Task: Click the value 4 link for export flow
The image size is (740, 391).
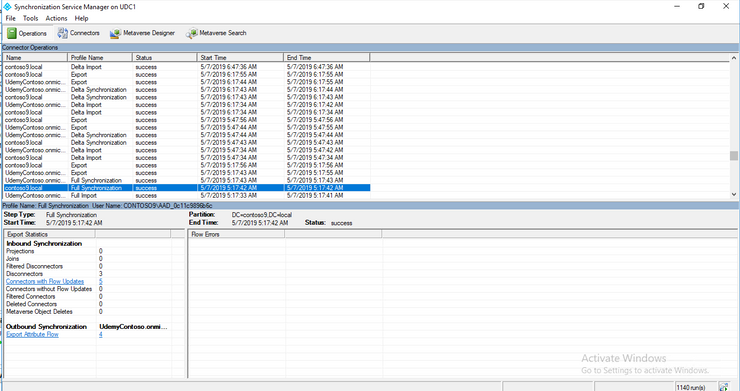Action: 101,334
